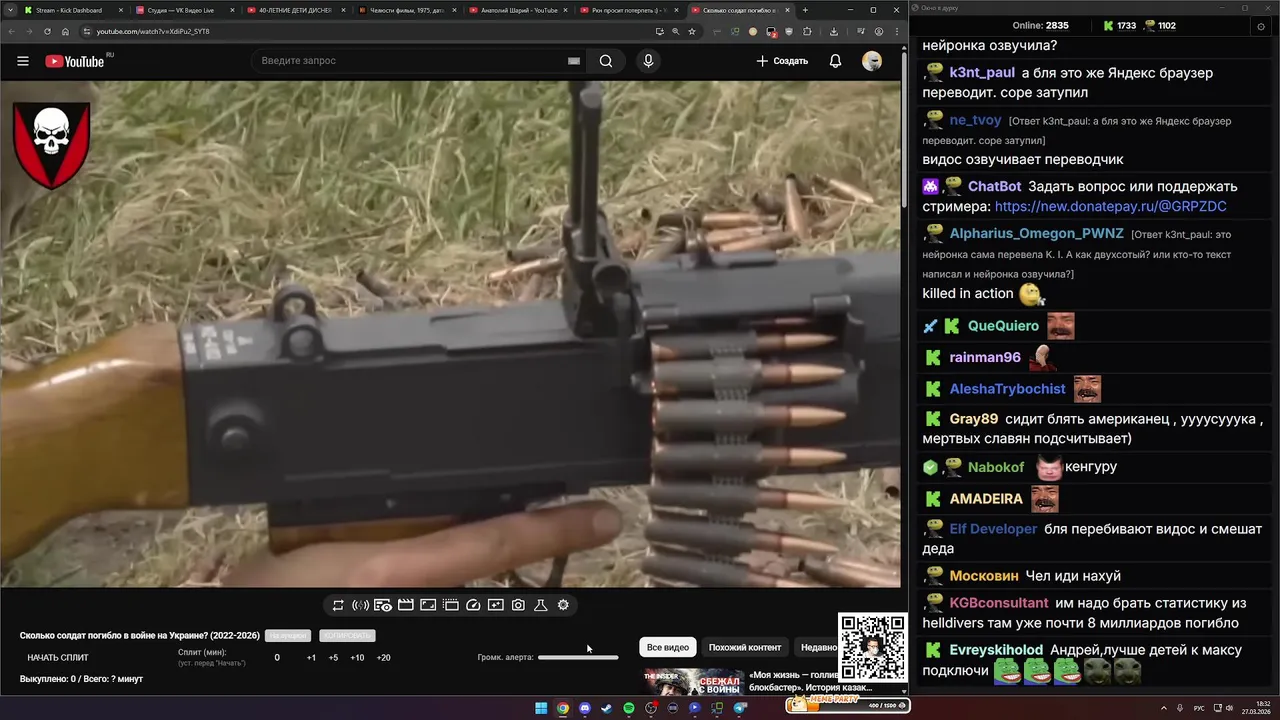Toggle the sound-wave audio icon in video toolbar
The width and height of the screenshot is (1280, 720).
coord(360,605)
